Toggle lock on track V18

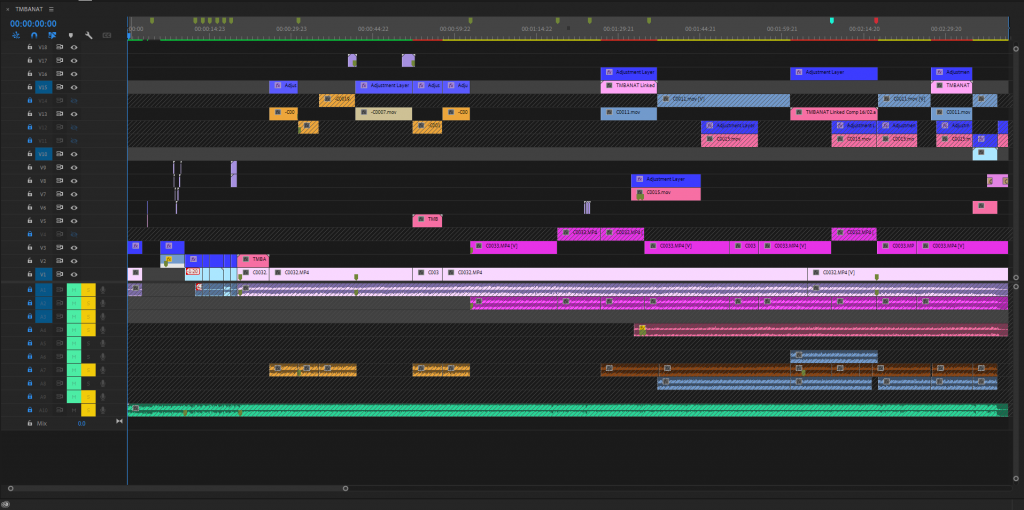(x=30, y=47)
